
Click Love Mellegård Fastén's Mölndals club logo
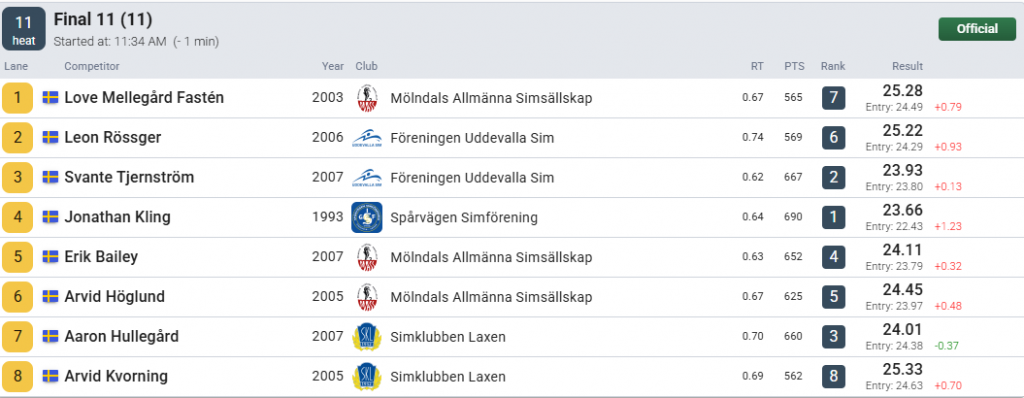[366, 98]
